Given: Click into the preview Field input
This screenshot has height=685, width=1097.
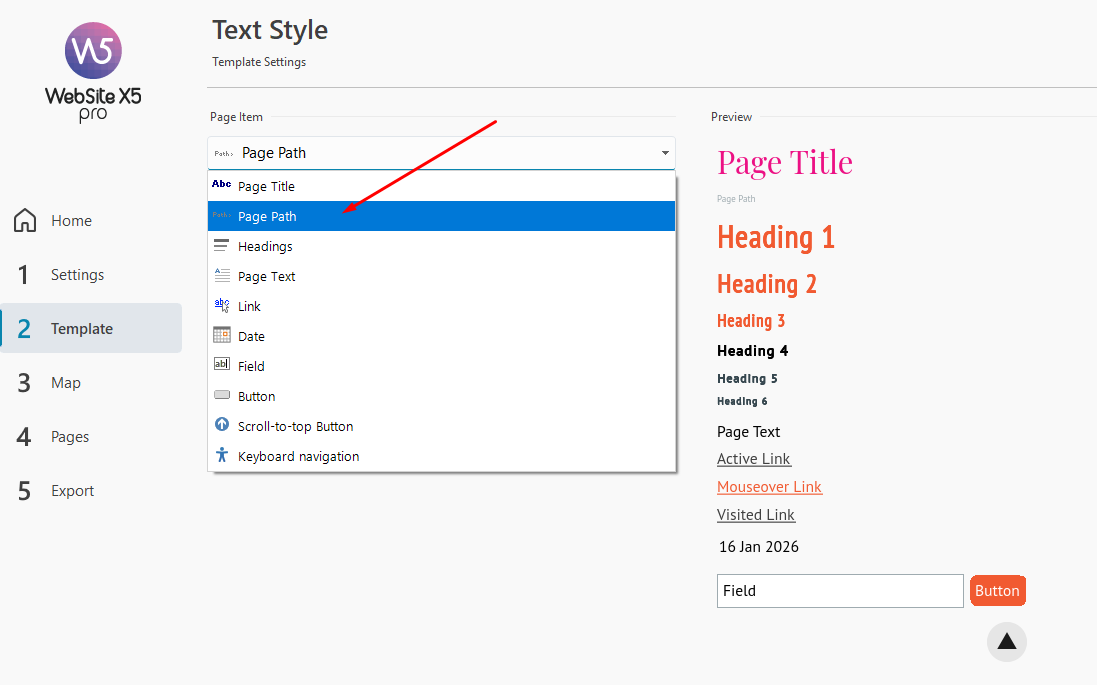Looking at the screenshot, I should tap(839, 591).
